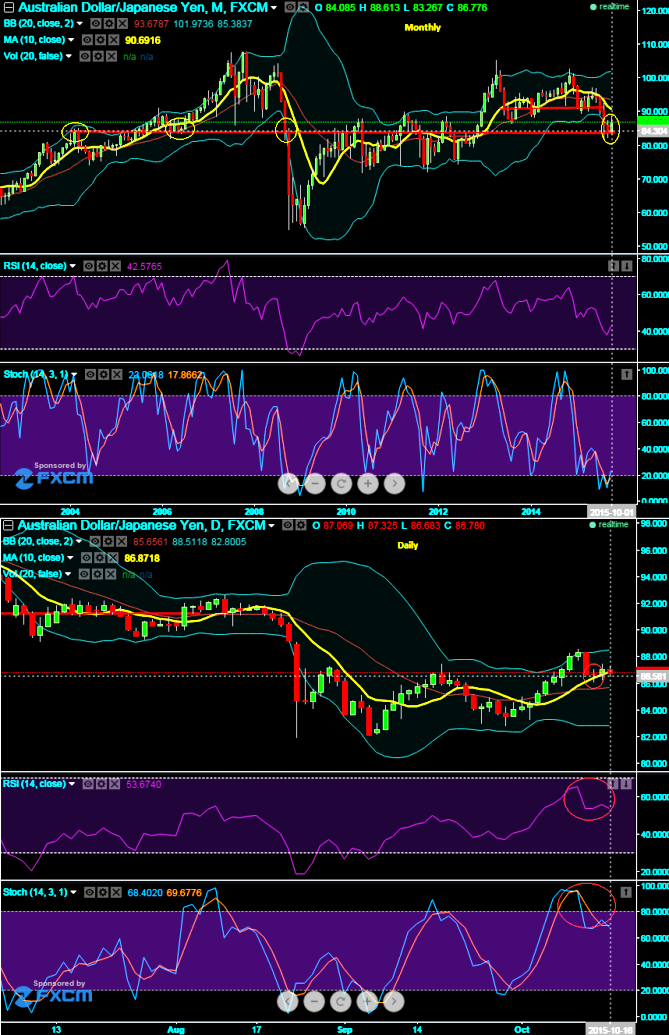This screenshot has width=669, height=1035.
Task: Remove Stoch indicator from Daily chart
Action: (116, 892)
